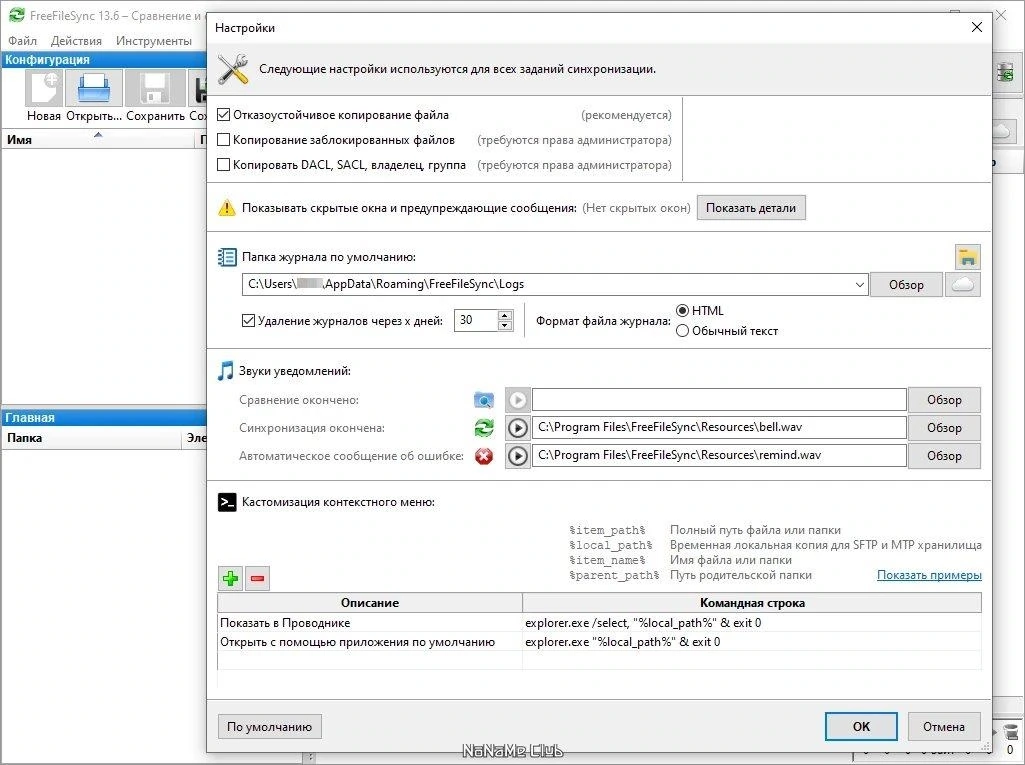This screenshot has height=765, width=1025.
Task: Select row Показать в Проводнике
Action: point(370,622)
